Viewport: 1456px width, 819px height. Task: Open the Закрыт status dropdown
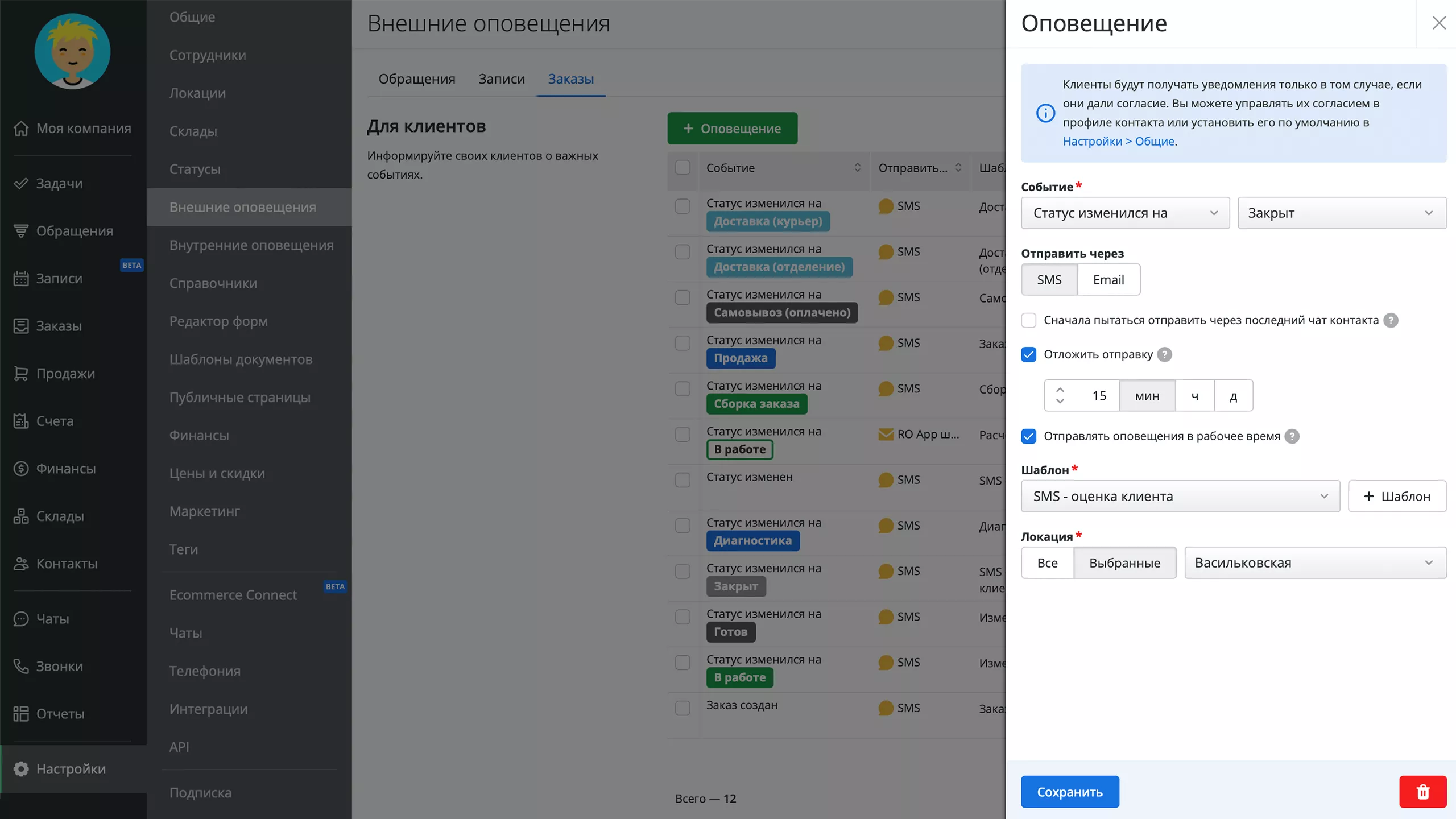(1341, 213)
